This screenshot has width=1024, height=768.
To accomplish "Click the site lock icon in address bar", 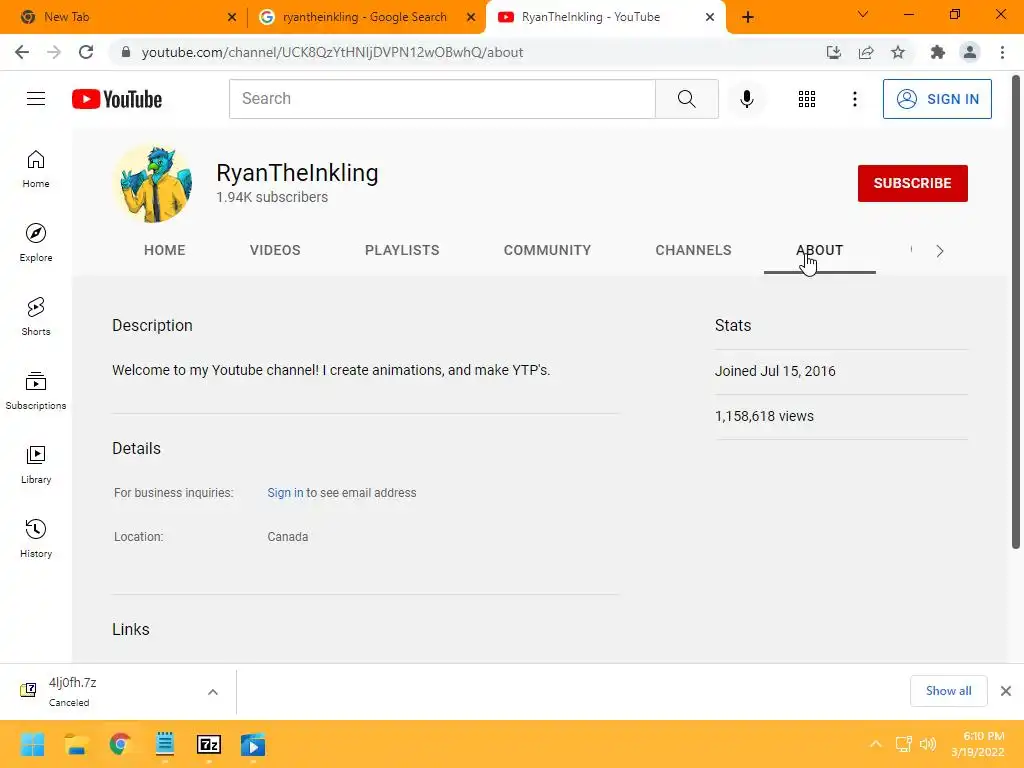I will 126,52.
